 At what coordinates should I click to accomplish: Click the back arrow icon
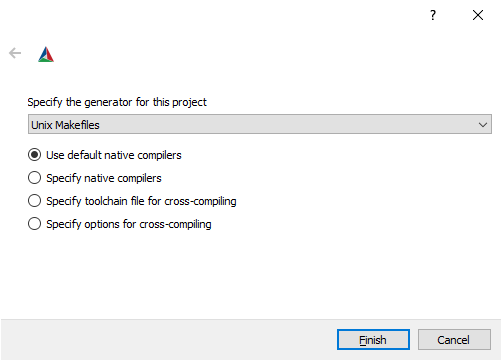pos(15,53)
